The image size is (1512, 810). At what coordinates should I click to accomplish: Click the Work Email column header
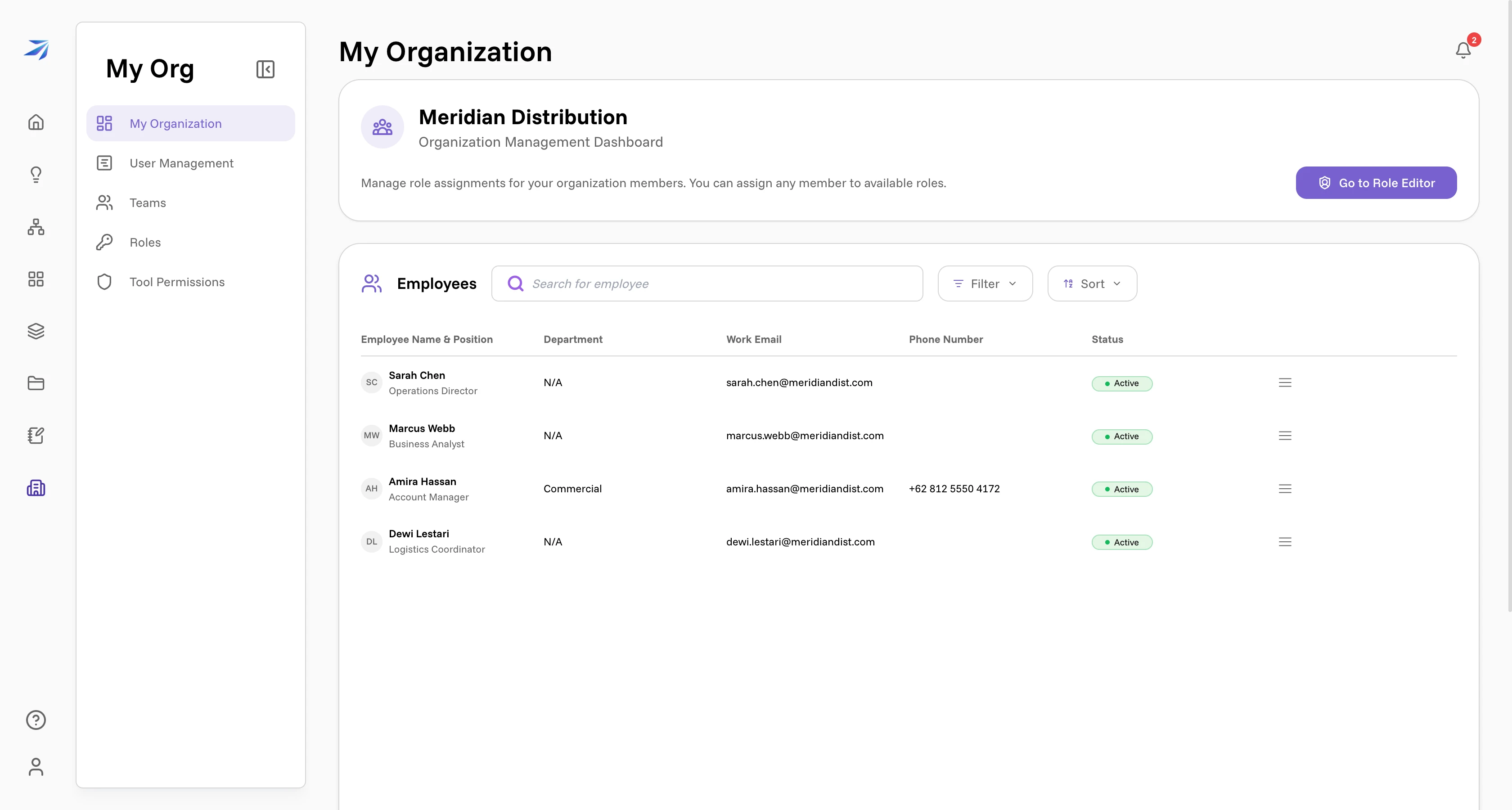pyautogui.click(x=754, y=339)
